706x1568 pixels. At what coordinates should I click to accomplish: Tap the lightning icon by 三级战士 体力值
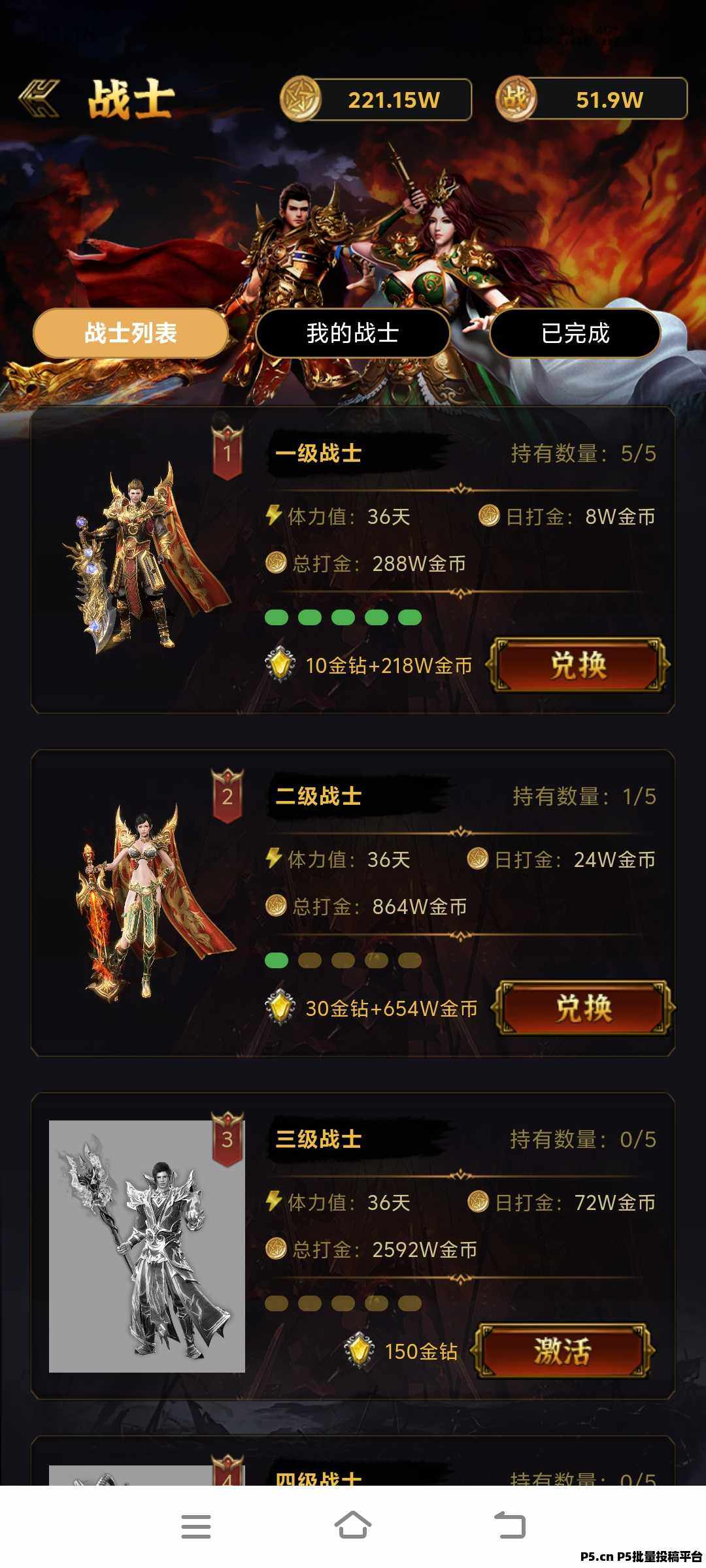[x=273, y=1201]
